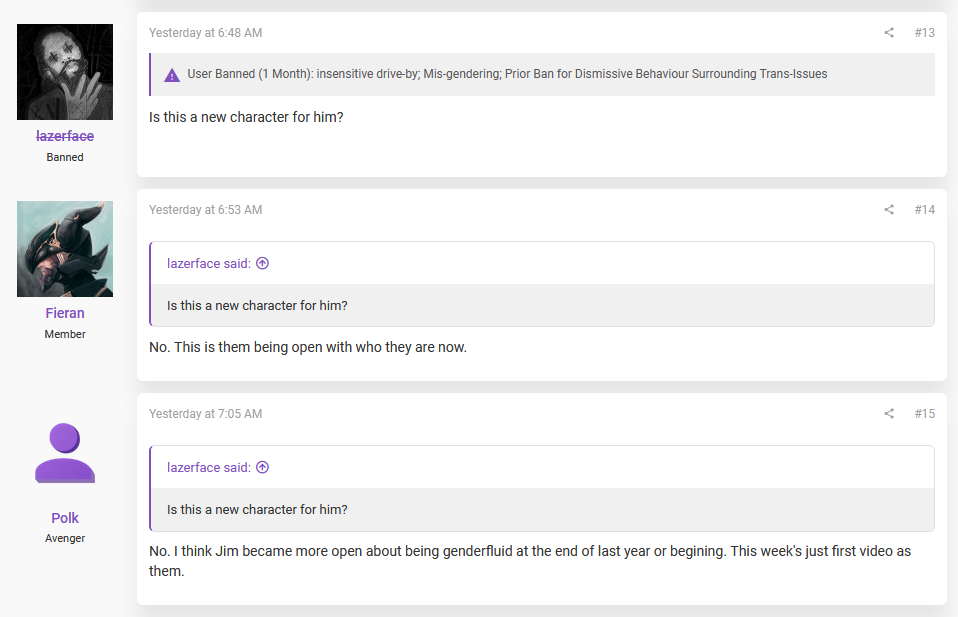The width and height of the screenshot is (958, 617).
Task: Click 'Banned' label under lazerface
Action: pyautogui.click(x=65, y=157)
